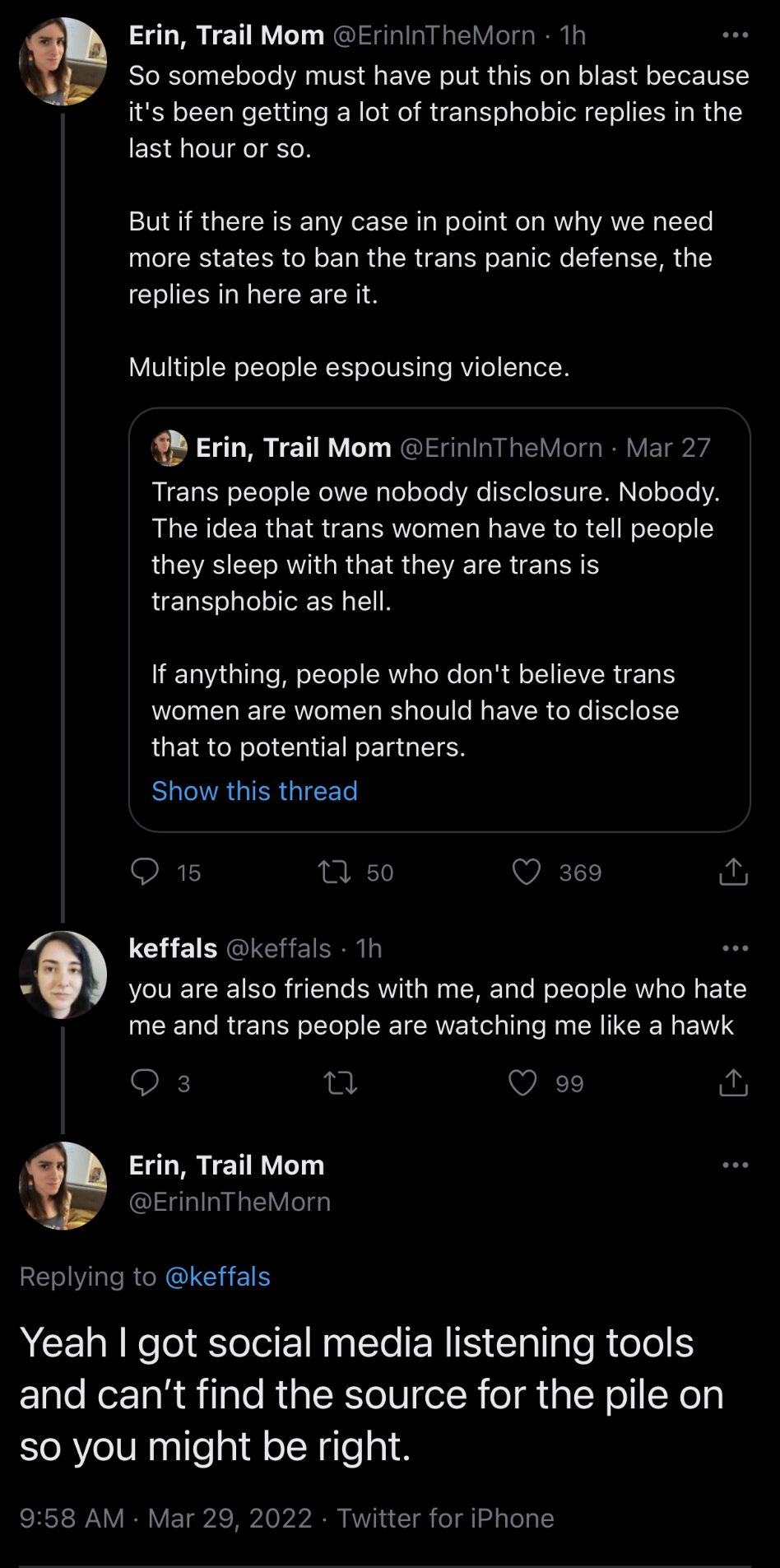Open Erin's avatar on the bottom reply
The image size is (780, 1568).
(63, 1185)
